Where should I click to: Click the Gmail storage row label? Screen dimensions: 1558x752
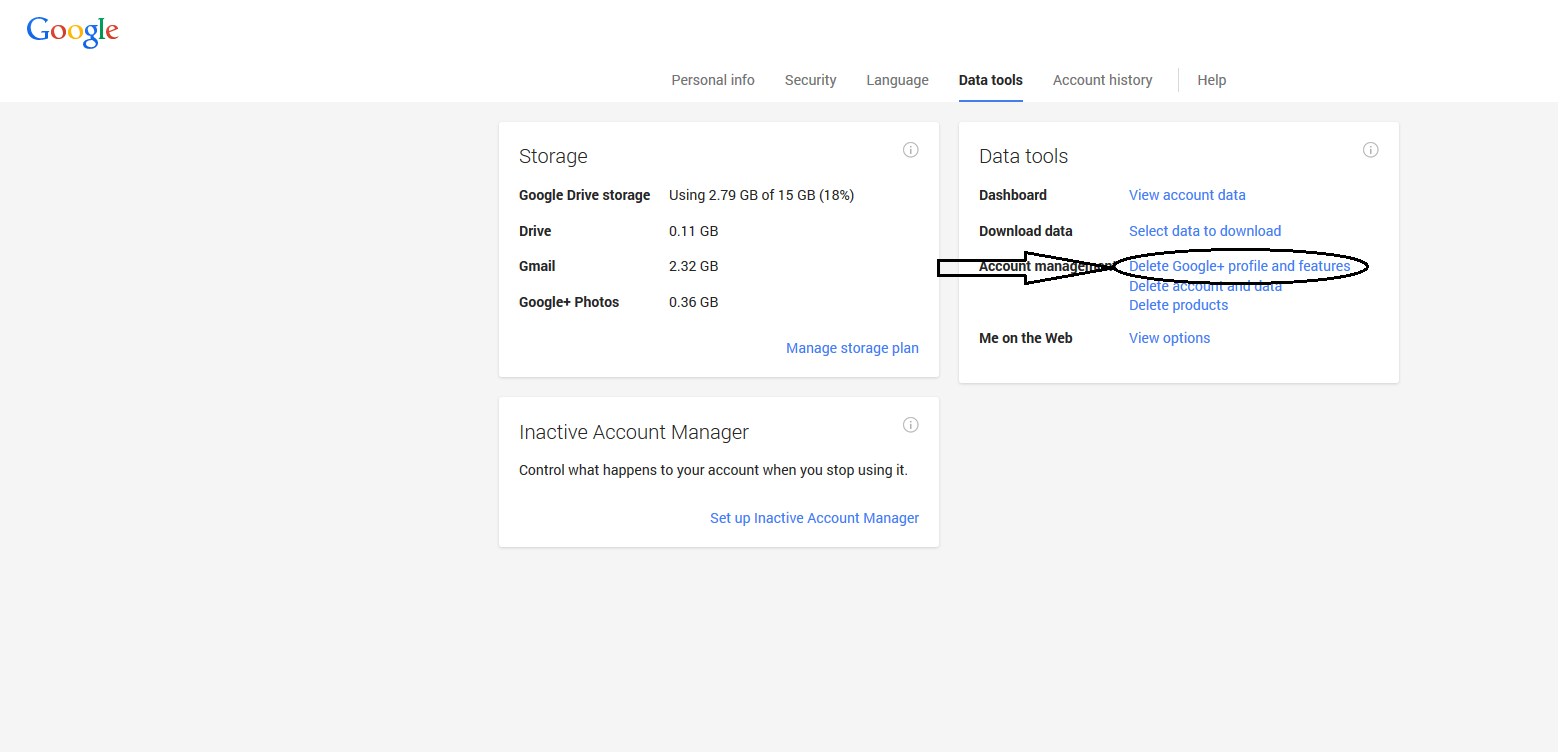[537, 266]
